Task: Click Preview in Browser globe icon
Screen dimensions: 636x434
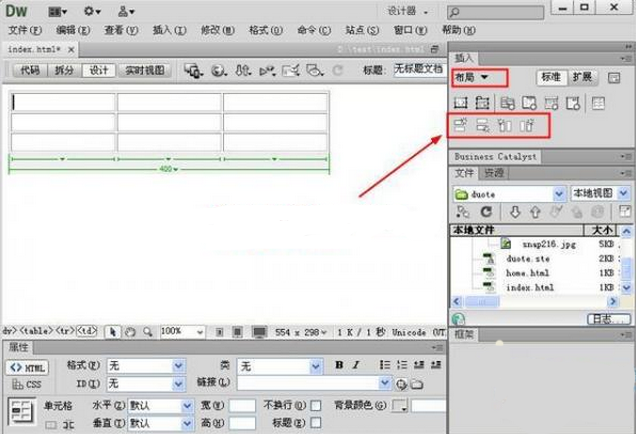Action: click(x=218, y=70)
